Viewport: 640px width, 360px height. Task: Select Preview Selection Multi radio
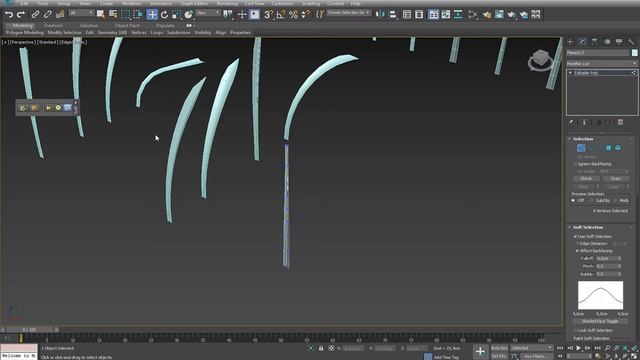616,201
